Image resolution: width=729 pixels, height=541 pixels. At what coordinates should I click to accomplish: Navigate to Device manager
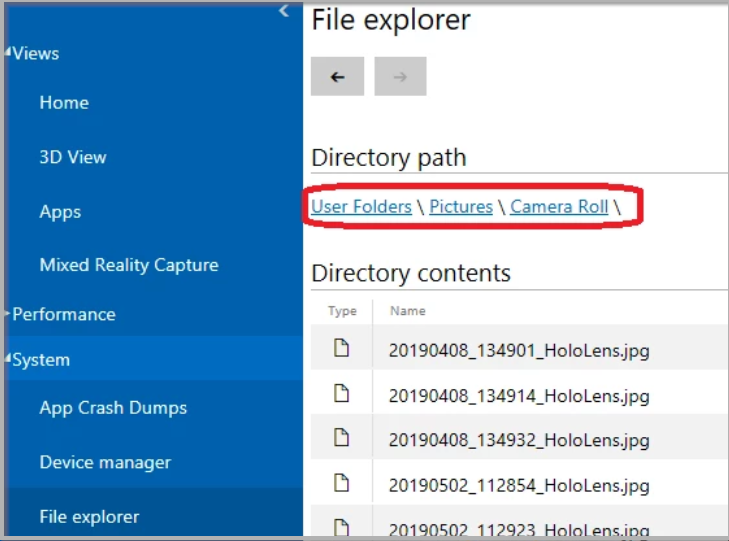click(105, 462)
